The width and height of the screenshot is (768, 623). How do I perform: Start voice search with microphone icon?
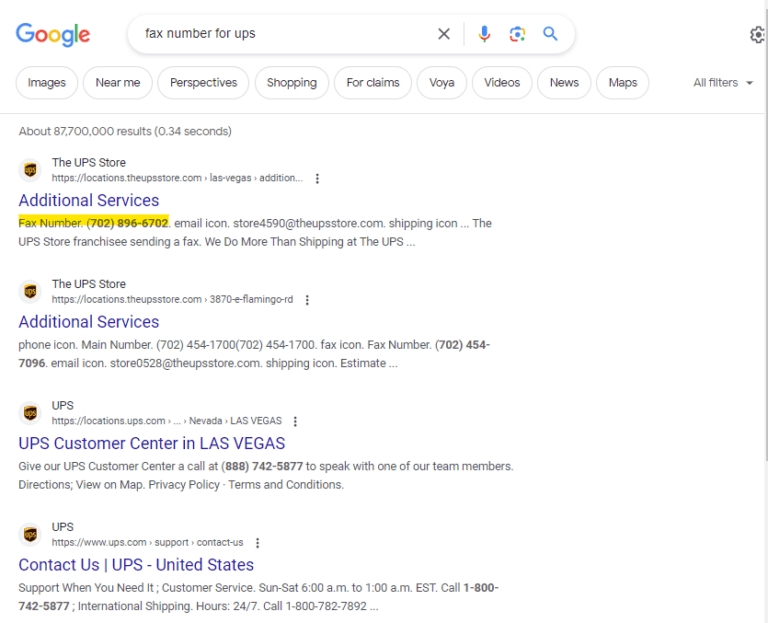pos(484,34)
